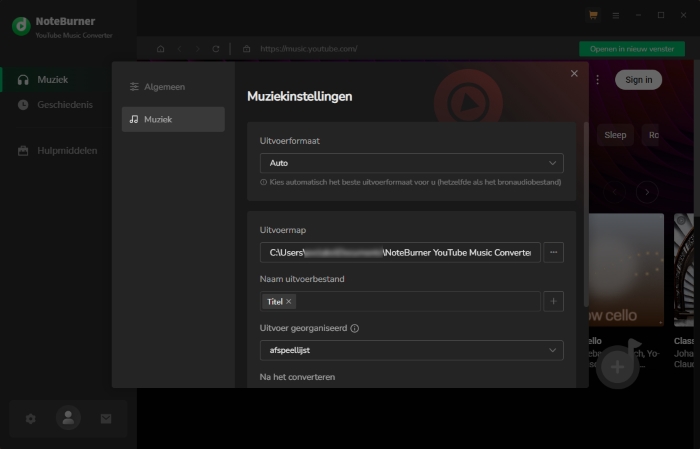Click the Na het converteren label
Screen dimensions: 700x449
click(x=297, y=377)
